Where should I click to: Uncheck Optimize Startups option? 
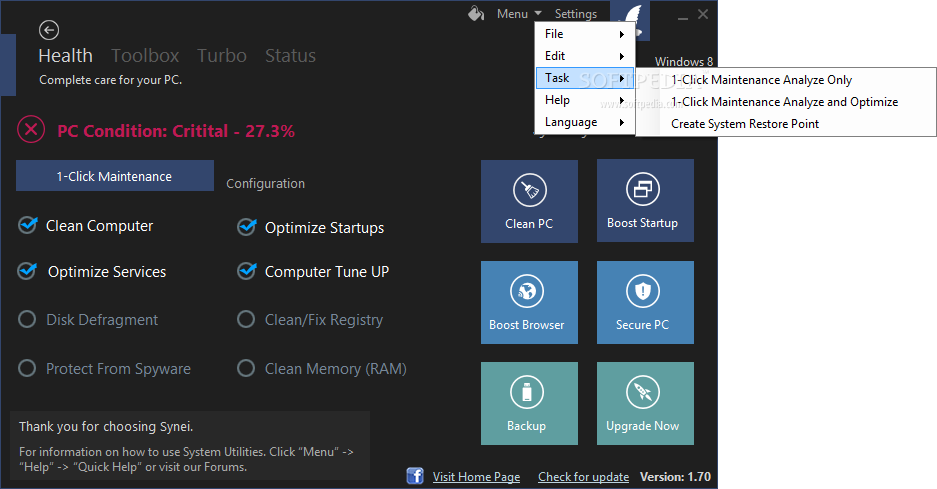coord(246,227)
